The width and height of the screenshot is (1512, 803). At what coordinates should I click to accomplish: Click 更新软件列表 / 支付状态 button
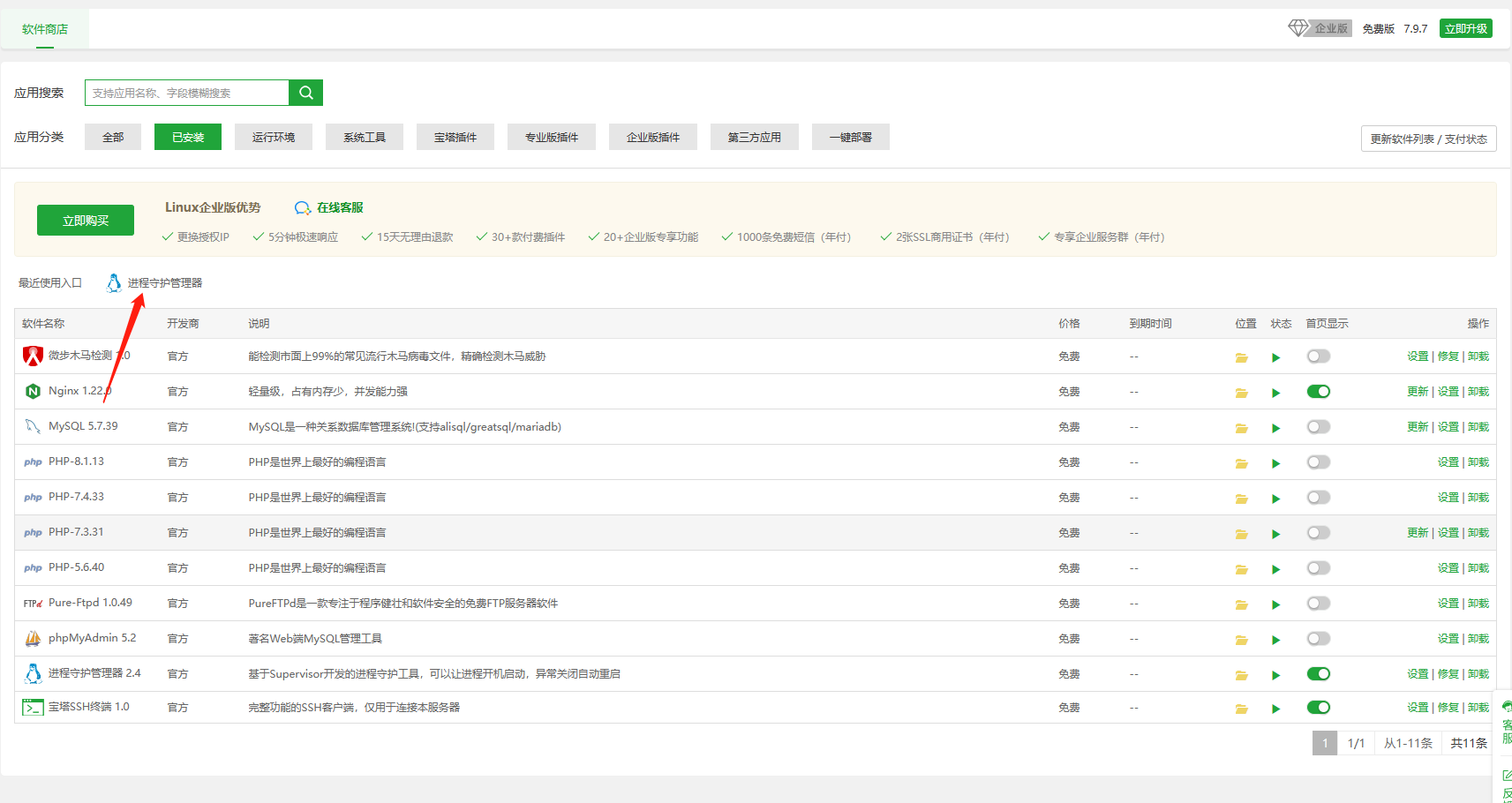pos(1429,139)
